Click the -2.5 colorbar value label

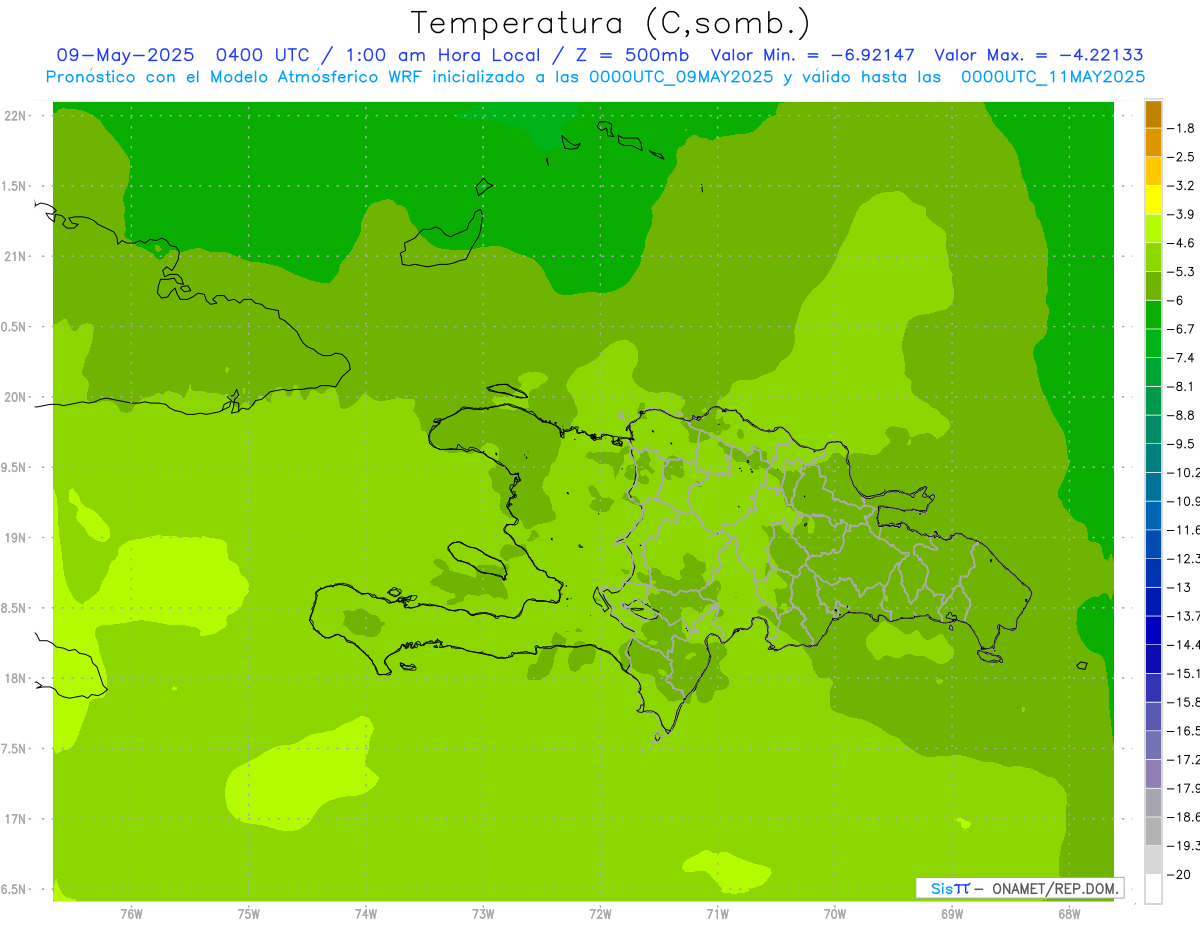click(x=1182, y=157)
